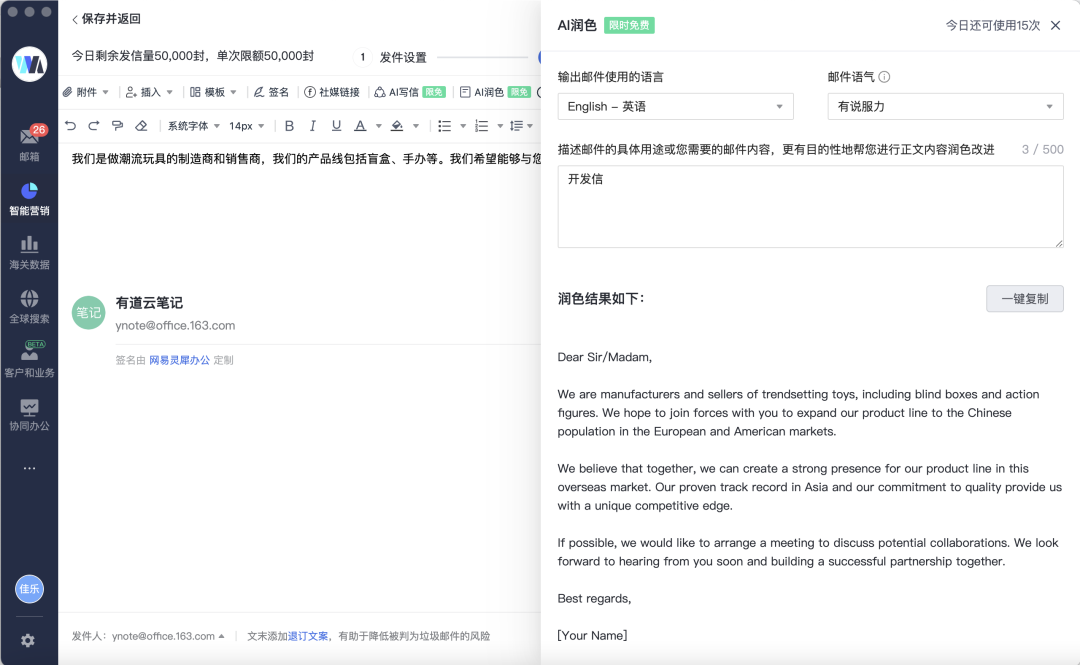This screenshot has height=665, width=1080.
Task: Open the 邮箱 mailbox from the sidebar
Action: (29, 146)
